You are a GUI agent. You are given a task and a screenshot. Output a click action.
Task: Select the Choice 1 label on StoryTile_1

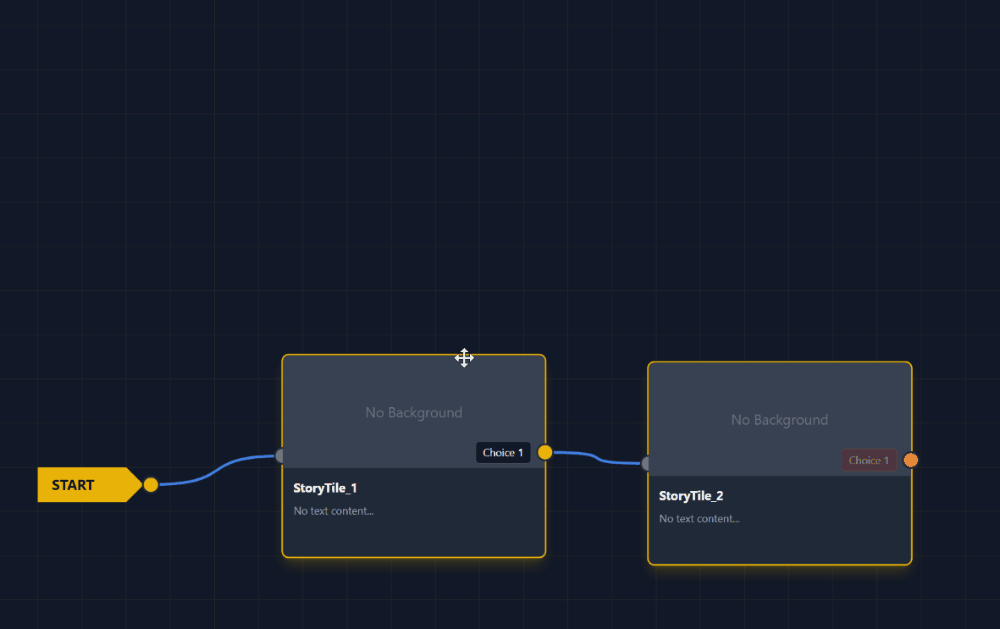[502, 453]
